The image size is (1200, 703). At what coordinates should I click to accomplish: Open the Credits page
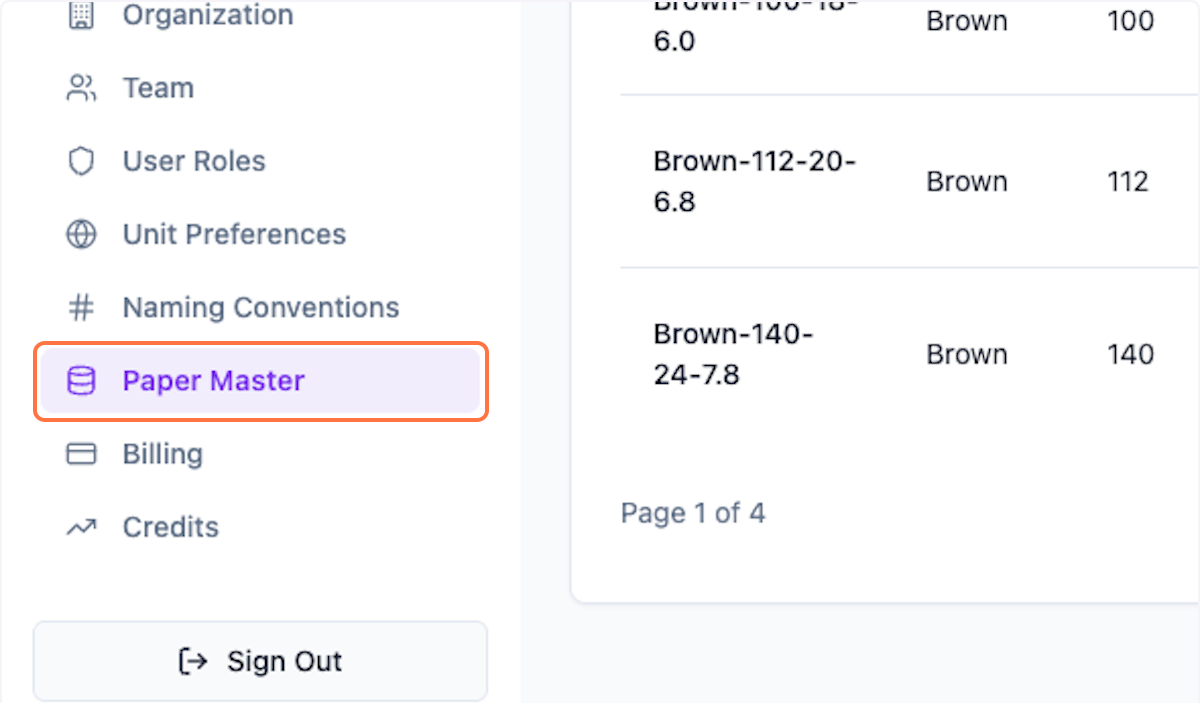170,527
